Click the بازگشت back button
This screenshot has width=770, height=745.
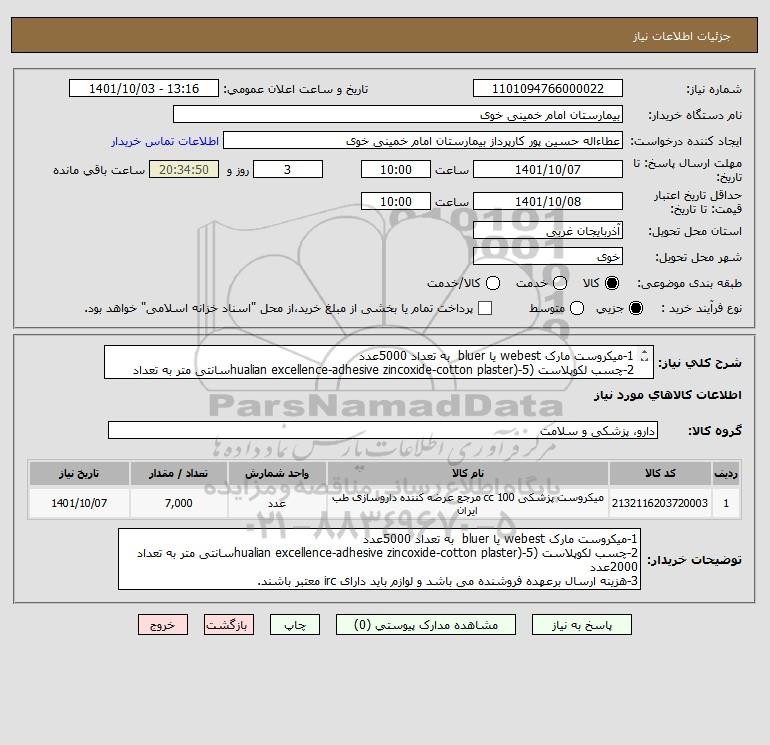pos(229,625)
